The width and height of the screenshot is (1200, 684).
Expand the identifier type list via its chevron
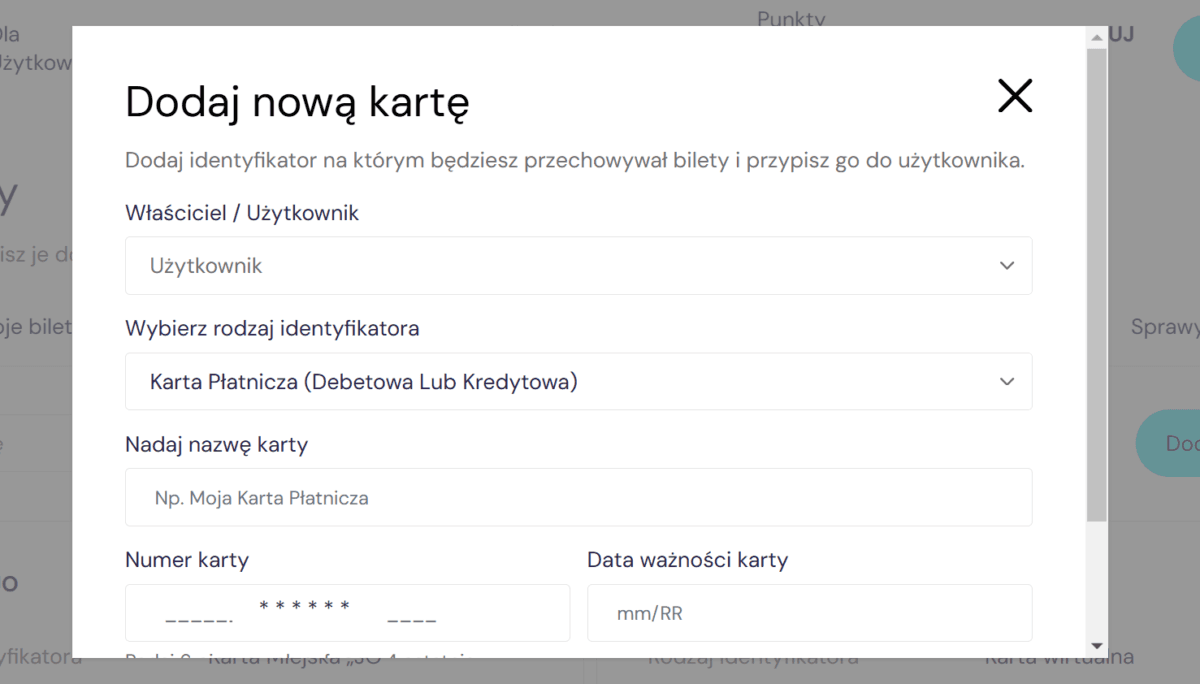1006,382
